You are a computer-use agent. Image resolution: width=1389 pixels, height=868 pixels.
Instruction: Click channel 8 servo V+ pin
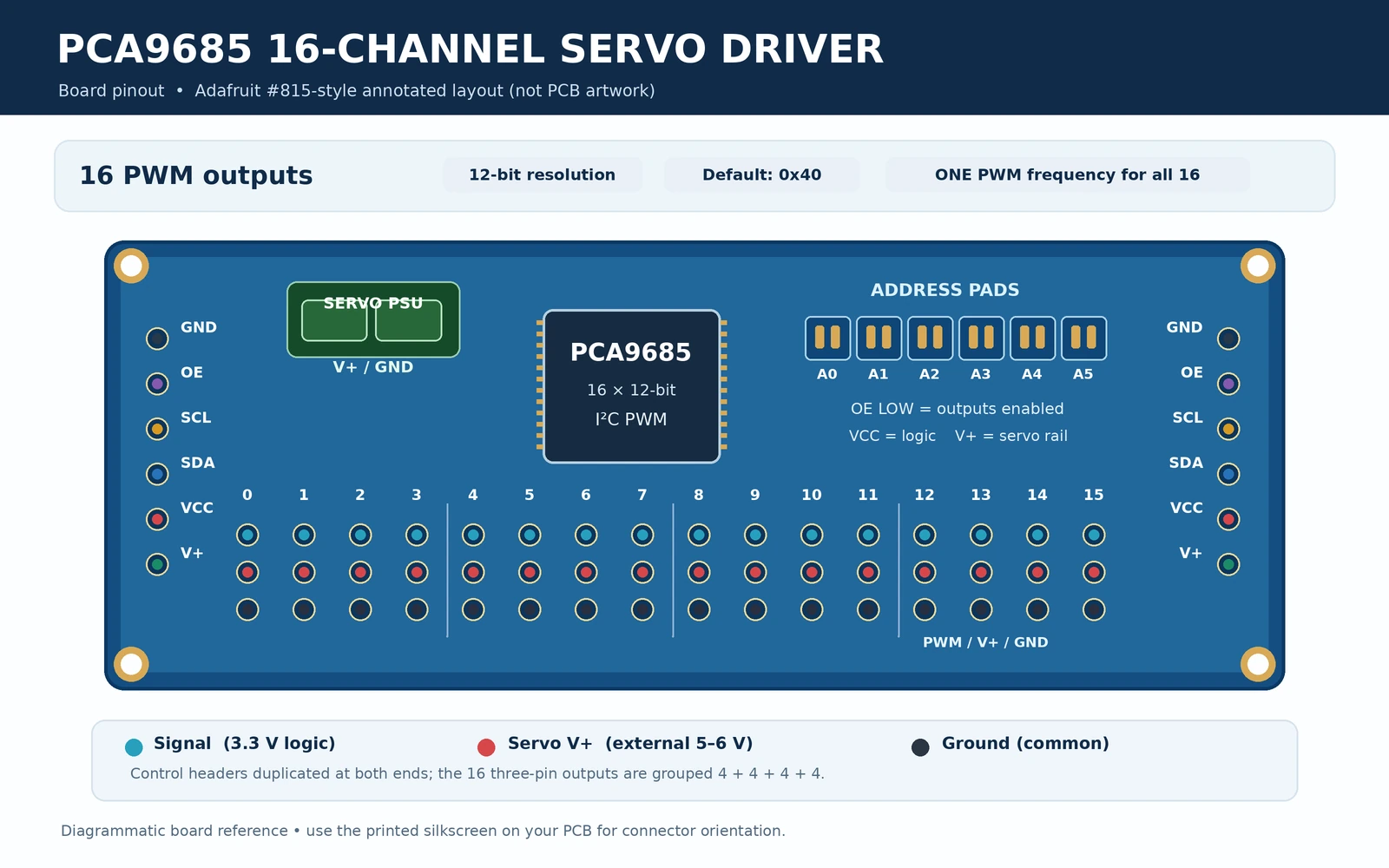coord(699,572)
